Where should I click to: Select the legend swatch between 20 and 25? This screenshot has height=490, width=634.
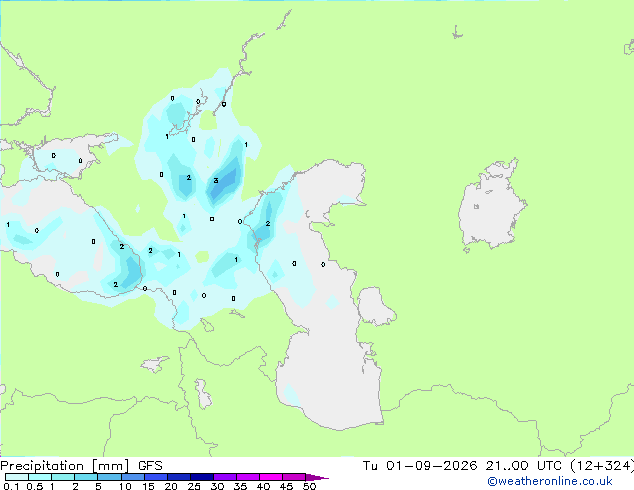coord(179,477)
